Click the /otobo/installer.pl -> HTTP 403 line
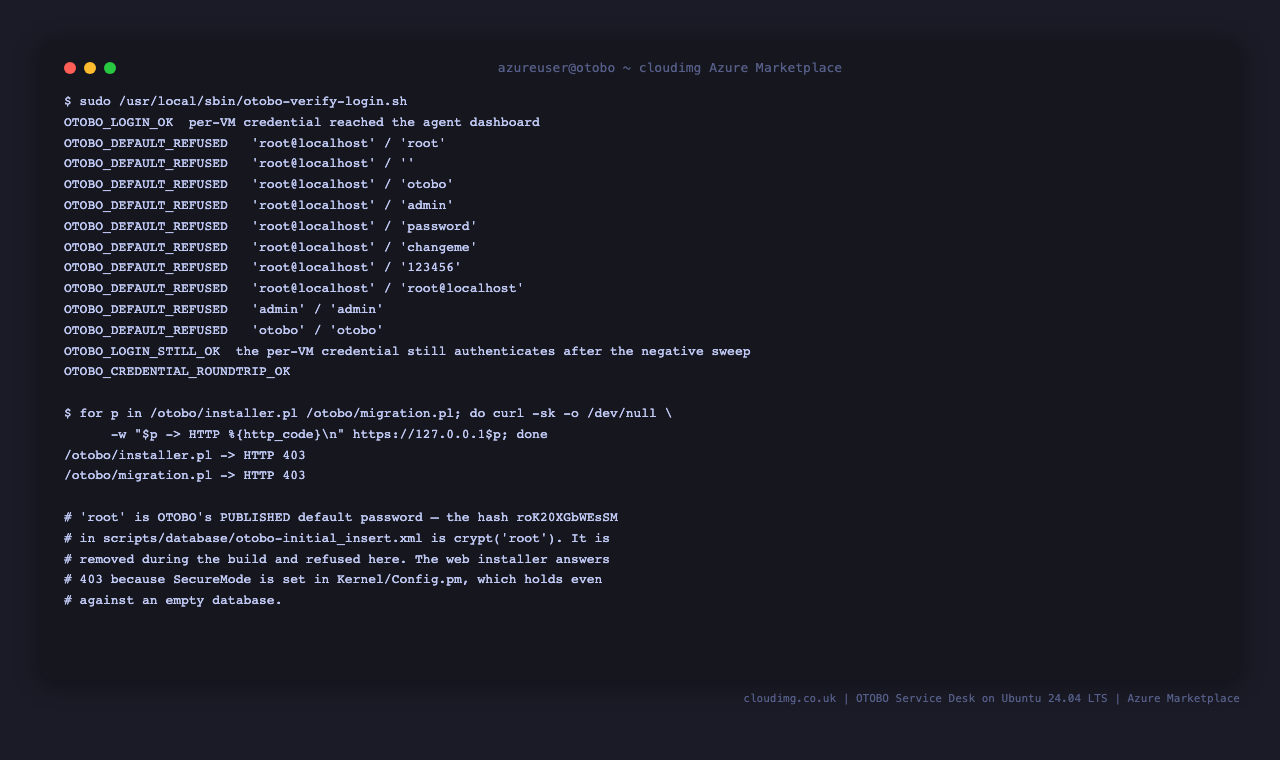The width and height of the screenshot is (1280, 760). tap(185, 455)
